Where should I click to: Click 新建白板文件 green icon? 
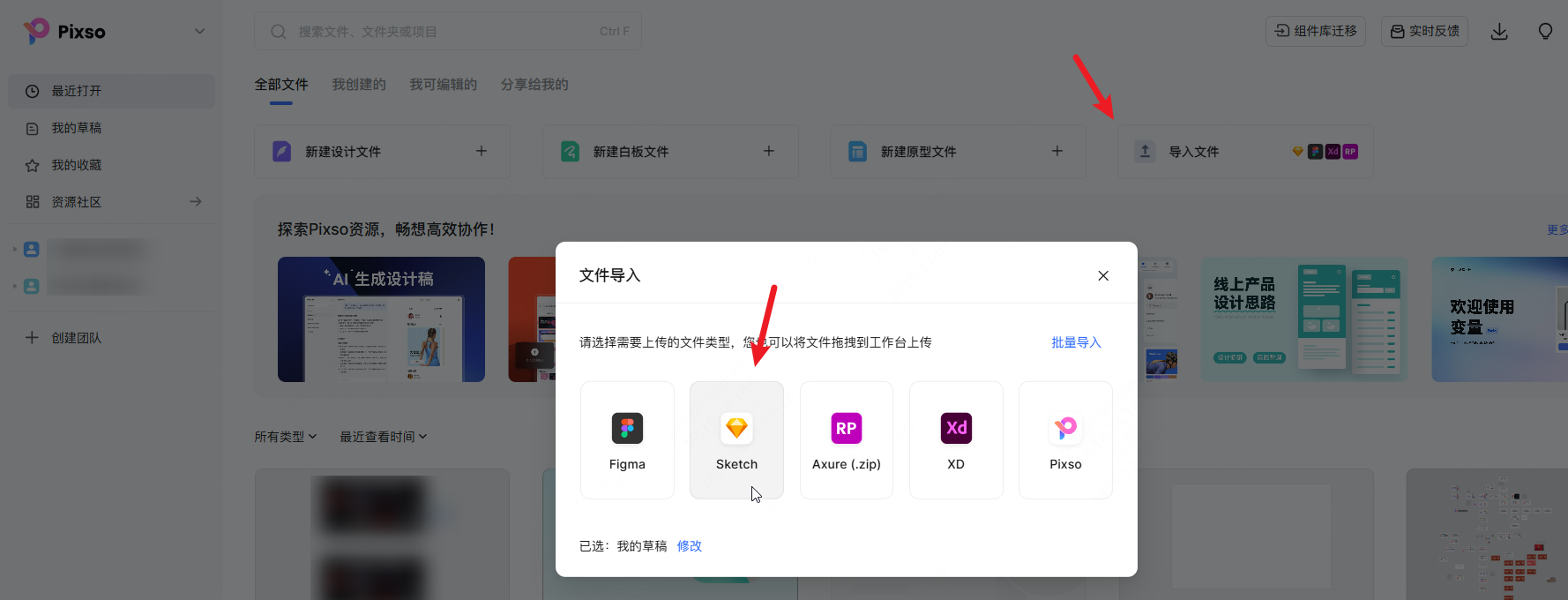coord(570,151)
